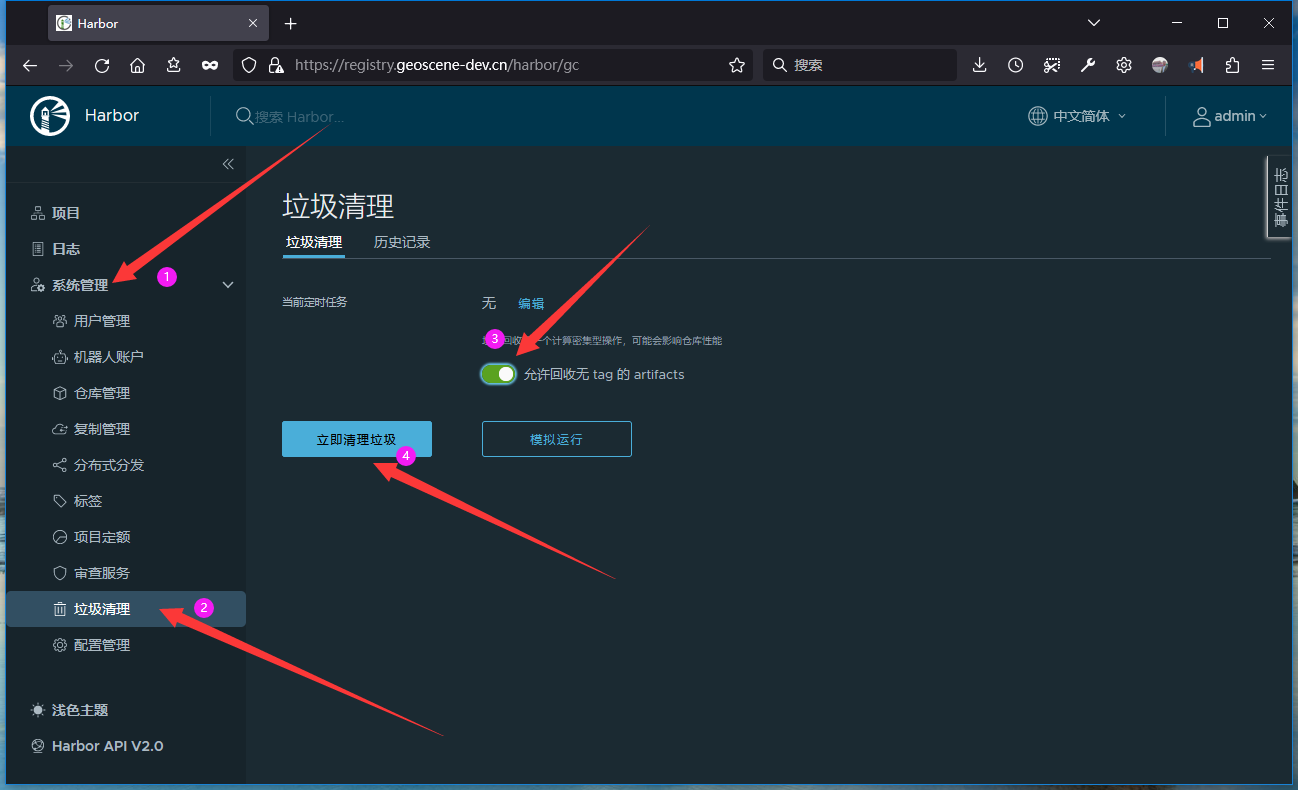Viewport: 1298px width, 790px height.
Task: Click the browser 搜索 search box
Action: [860, 65]
